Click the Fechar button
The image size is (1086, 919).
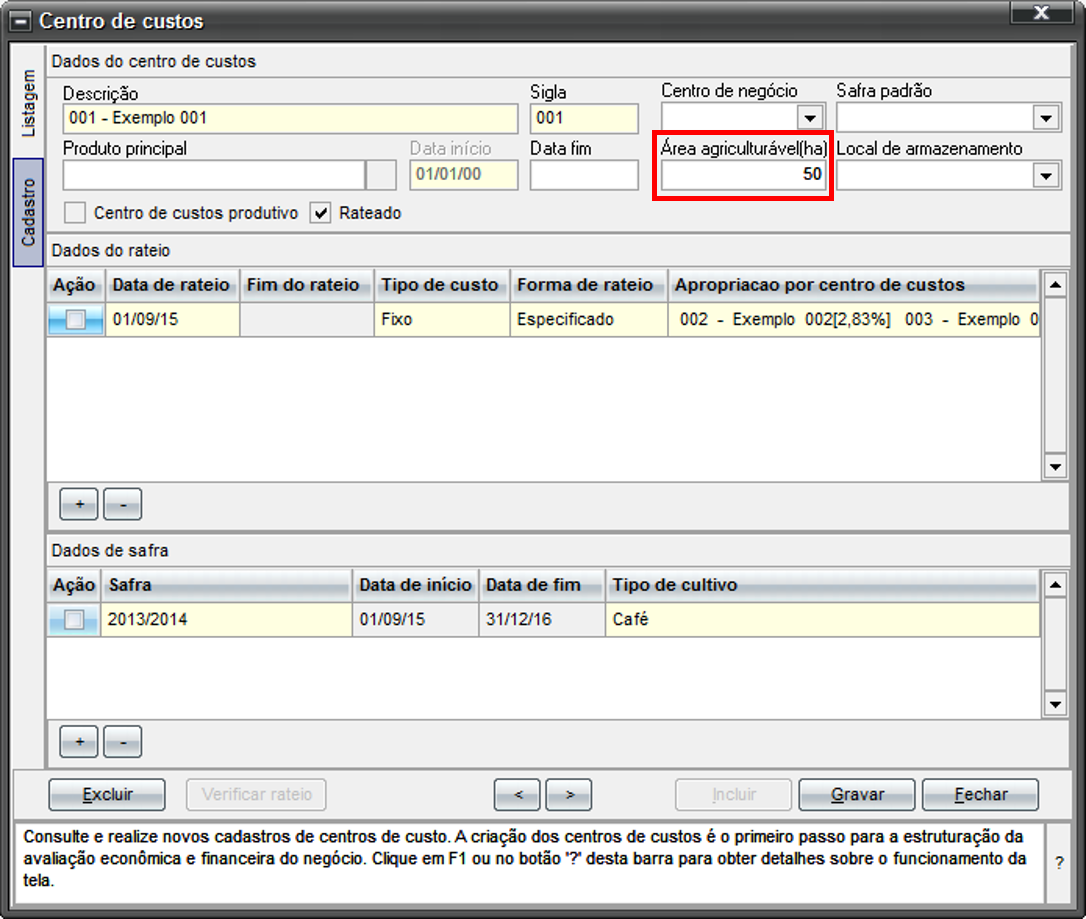[x=980, y=794]
